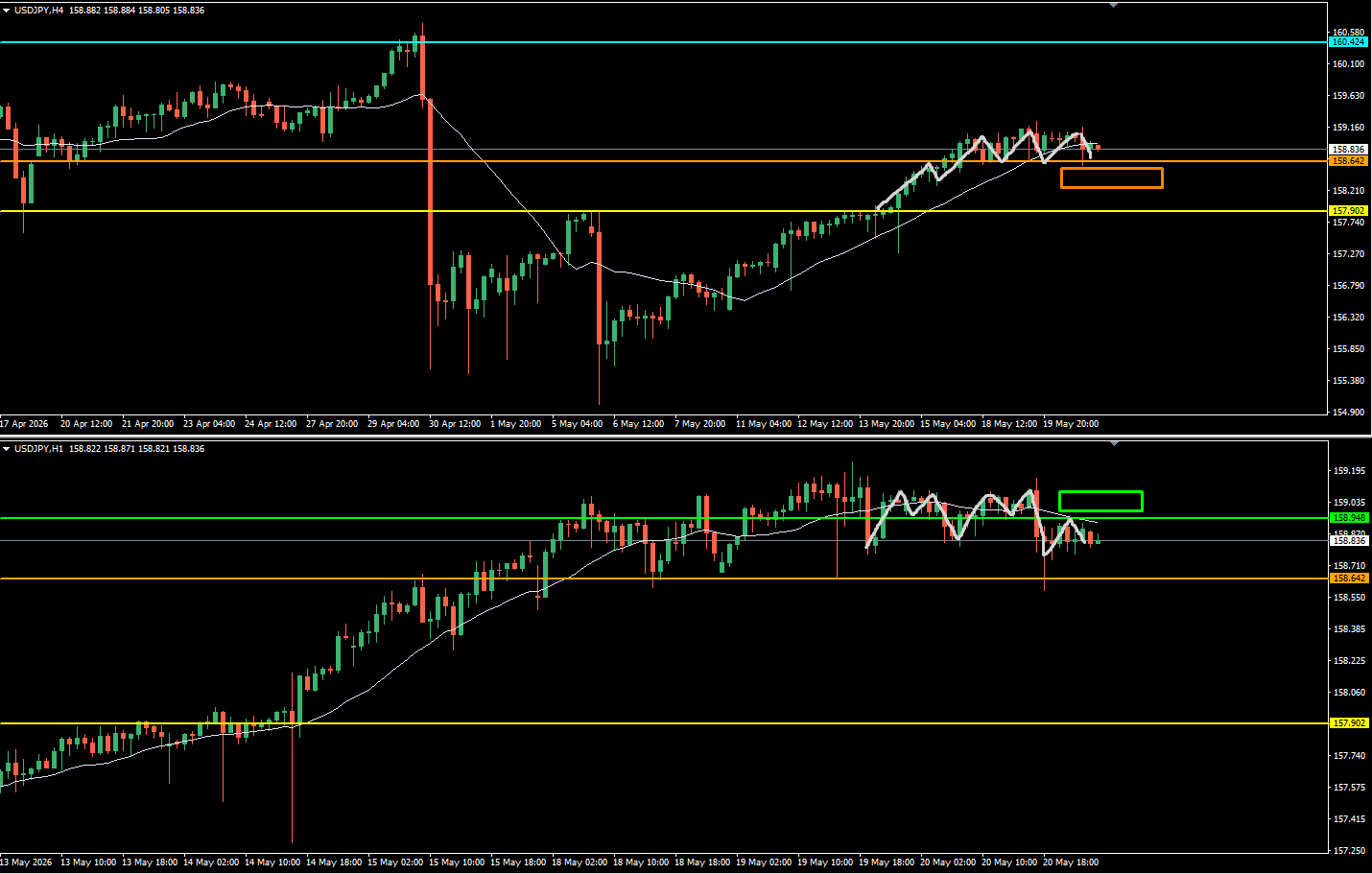Click the 23 Apr 04:00 time label
Screen dimensions: 1372x874
pyautogui.click(x=209, y=424)
